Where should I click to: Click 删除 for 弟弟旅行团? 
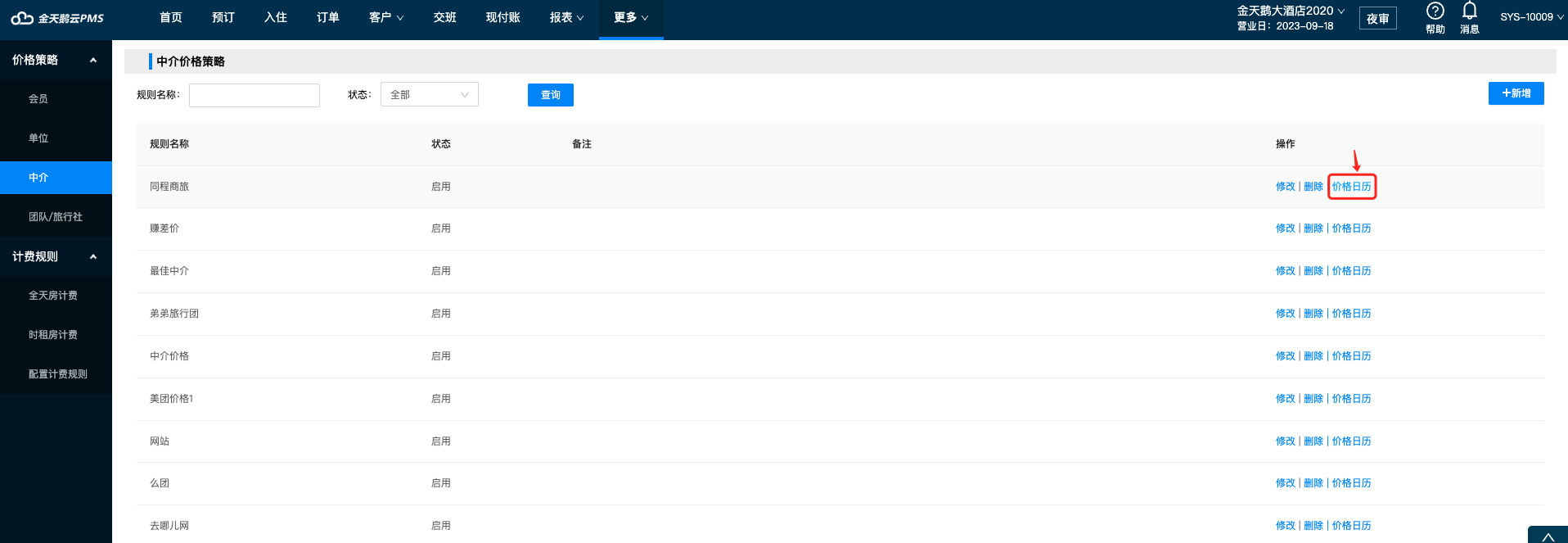pyautogui.click(x=1313, y=314)
